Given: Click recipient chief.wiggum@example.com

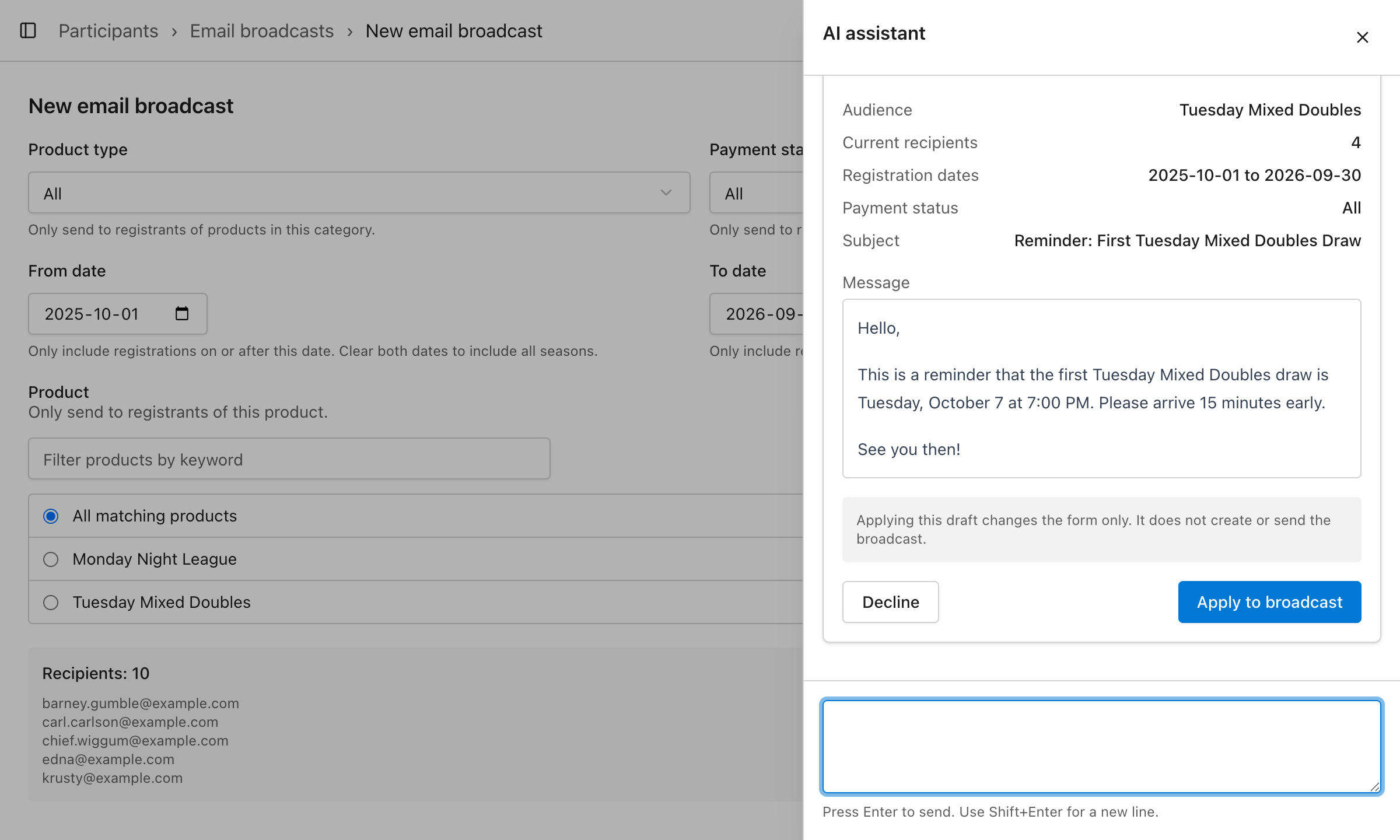Looking at the screenshot, I should tap(135, 741).
